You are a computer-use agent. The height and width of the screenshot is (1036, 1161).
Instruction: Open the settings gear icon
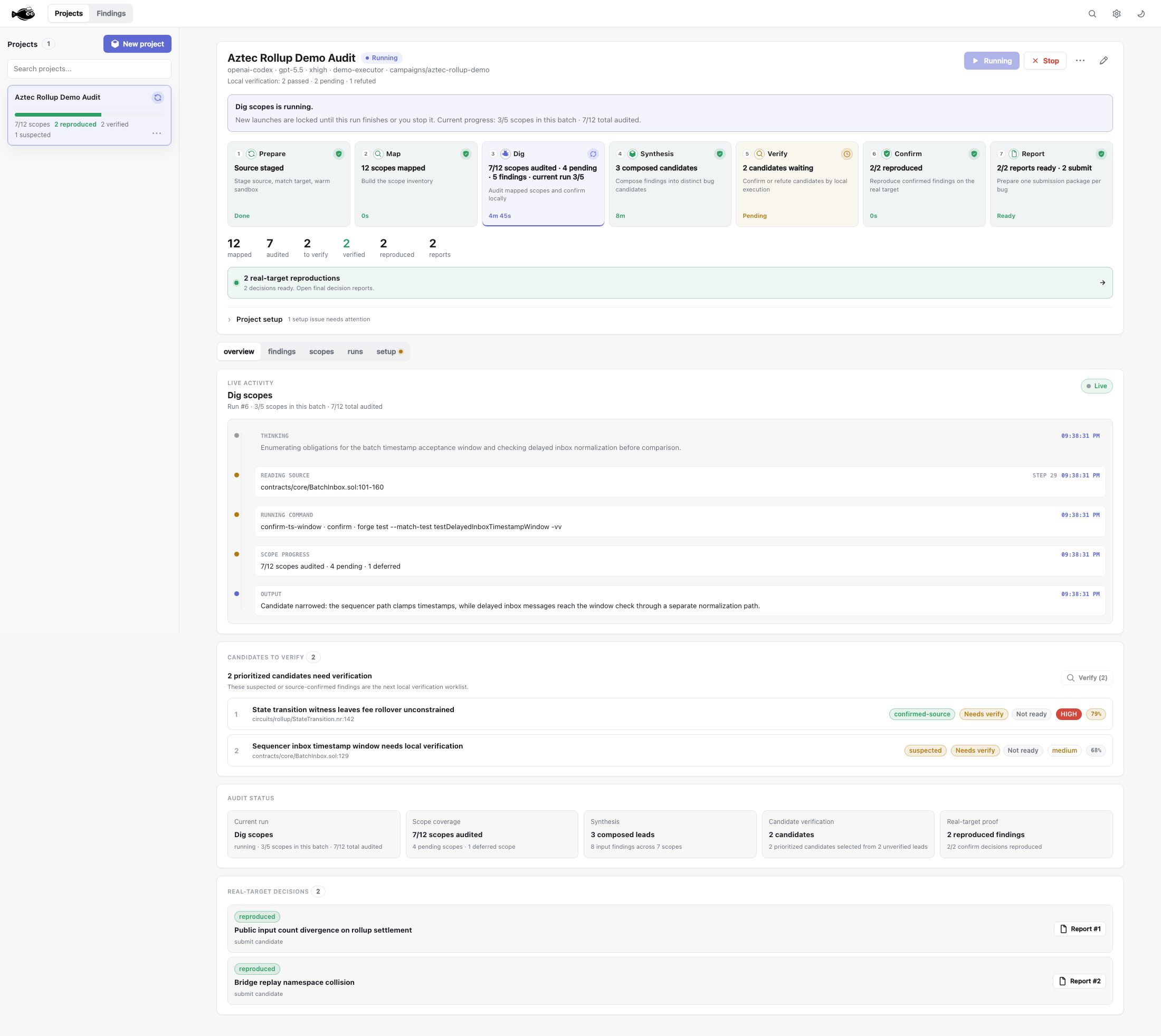[1117, 14]
